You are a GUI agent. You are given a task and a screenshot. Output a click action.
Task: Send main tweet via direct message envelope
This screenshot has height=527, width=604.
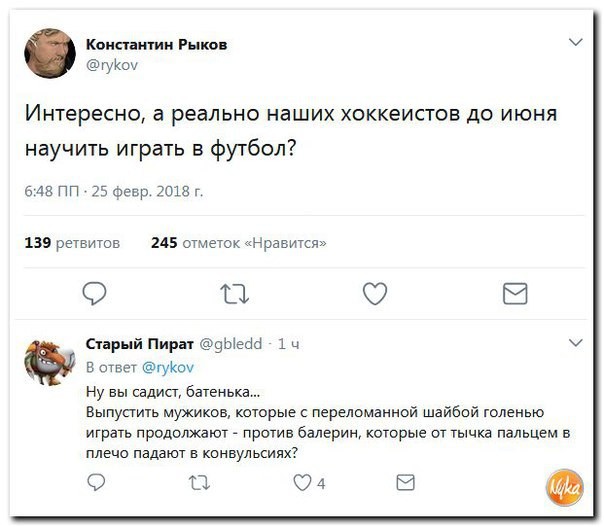point(514,293)
